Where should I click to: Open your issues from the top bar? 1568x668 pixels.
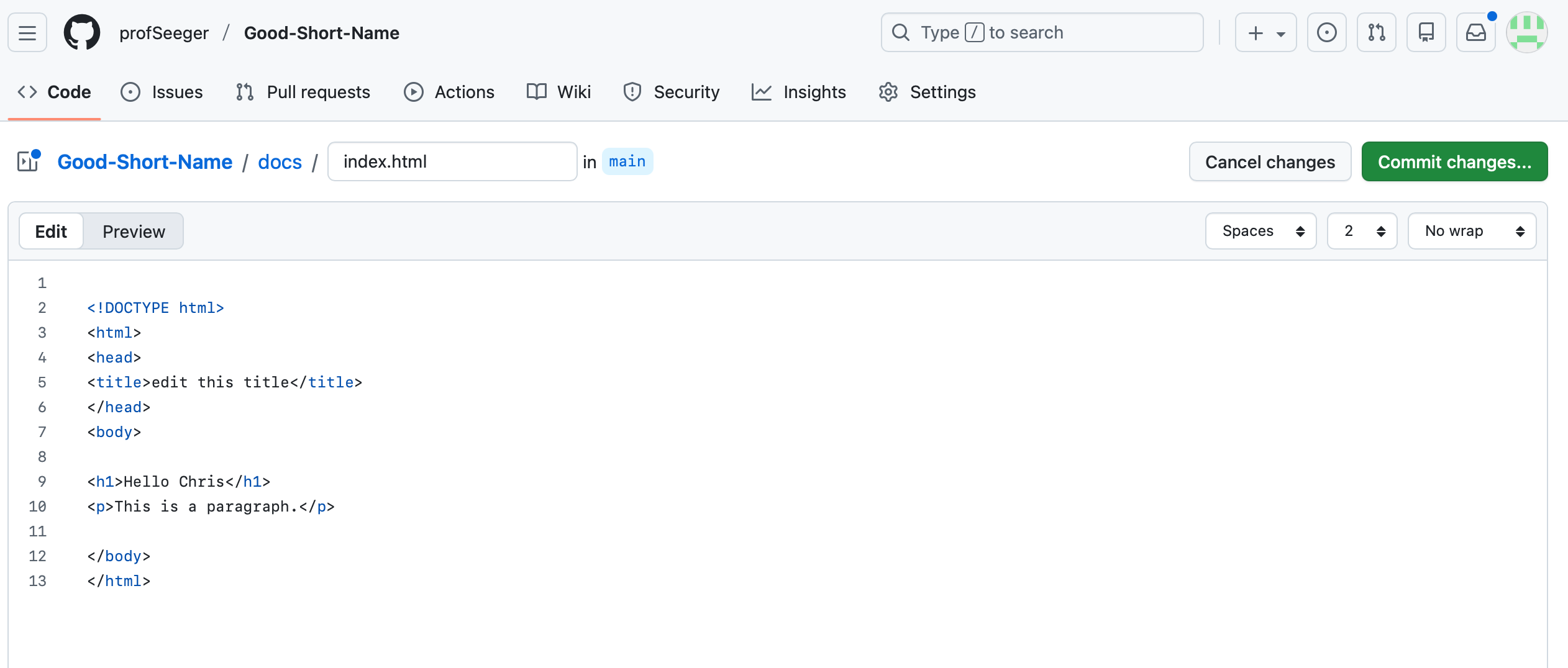pyautogui.click(x=1327, y=32)
